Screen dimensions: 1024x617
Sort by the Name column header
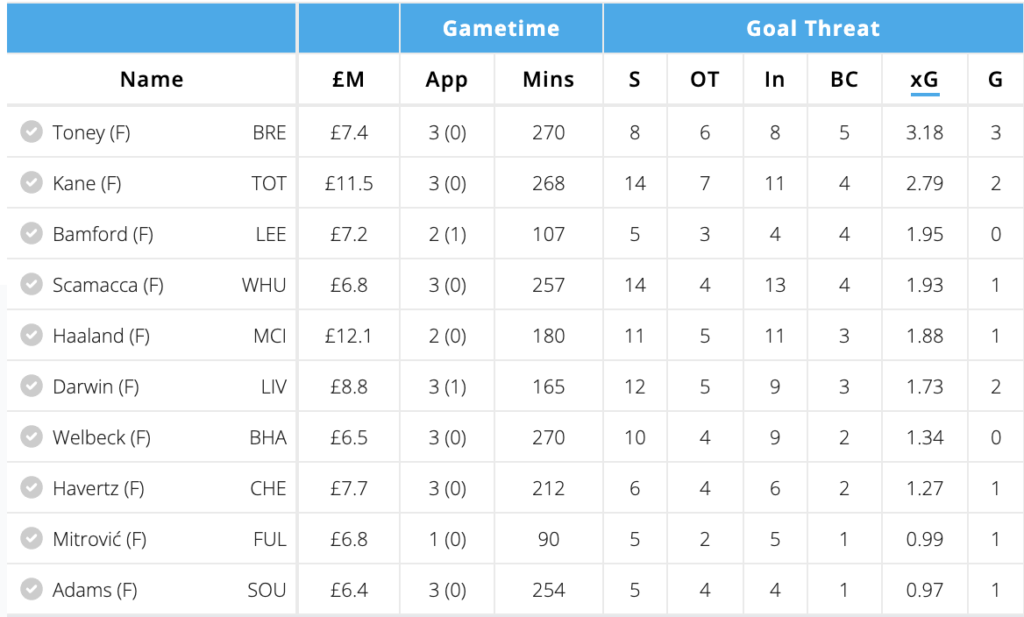(151, 80)
